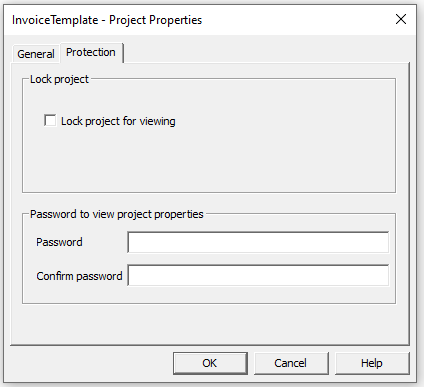Close the Project Properties dialog with X
Viewport: 424px width, 387px height.
(x=401, y=19)
